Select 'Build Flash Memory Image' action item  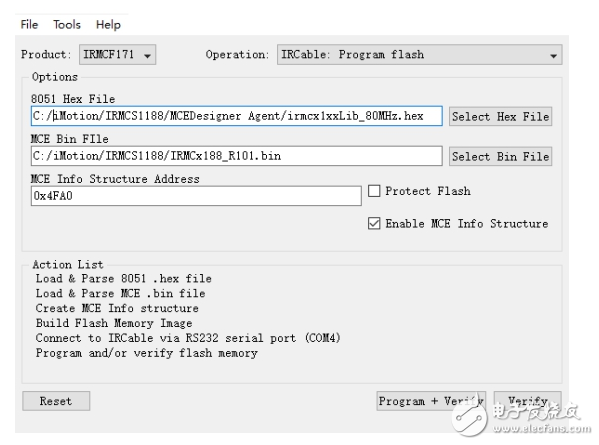pos(114,323)
